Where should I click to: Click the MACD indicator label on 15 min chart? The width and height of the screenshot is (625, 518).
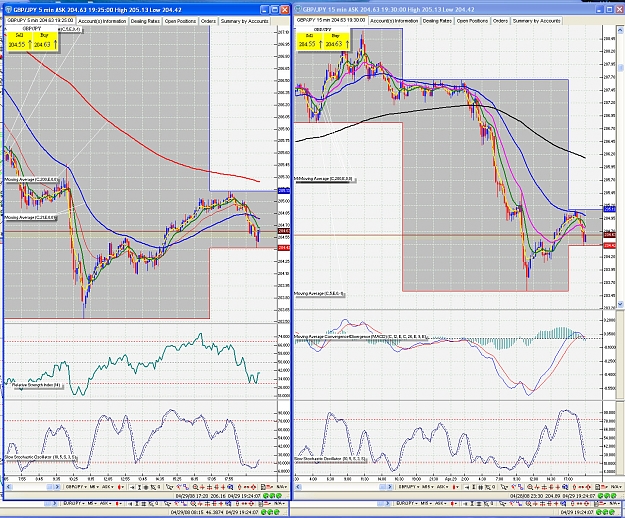(361, 337)
